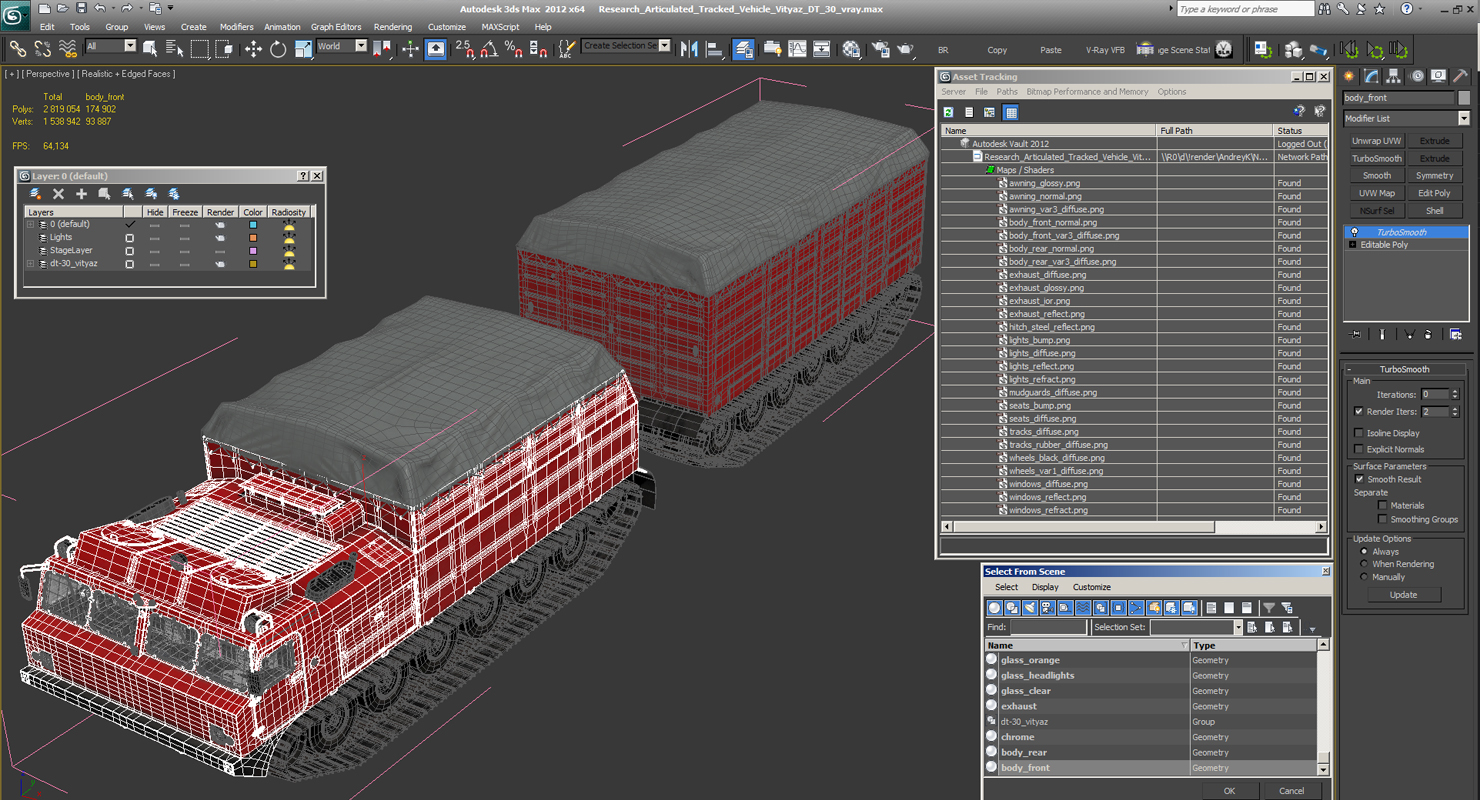Click the keyword search field in title bar

point(1244,9)
